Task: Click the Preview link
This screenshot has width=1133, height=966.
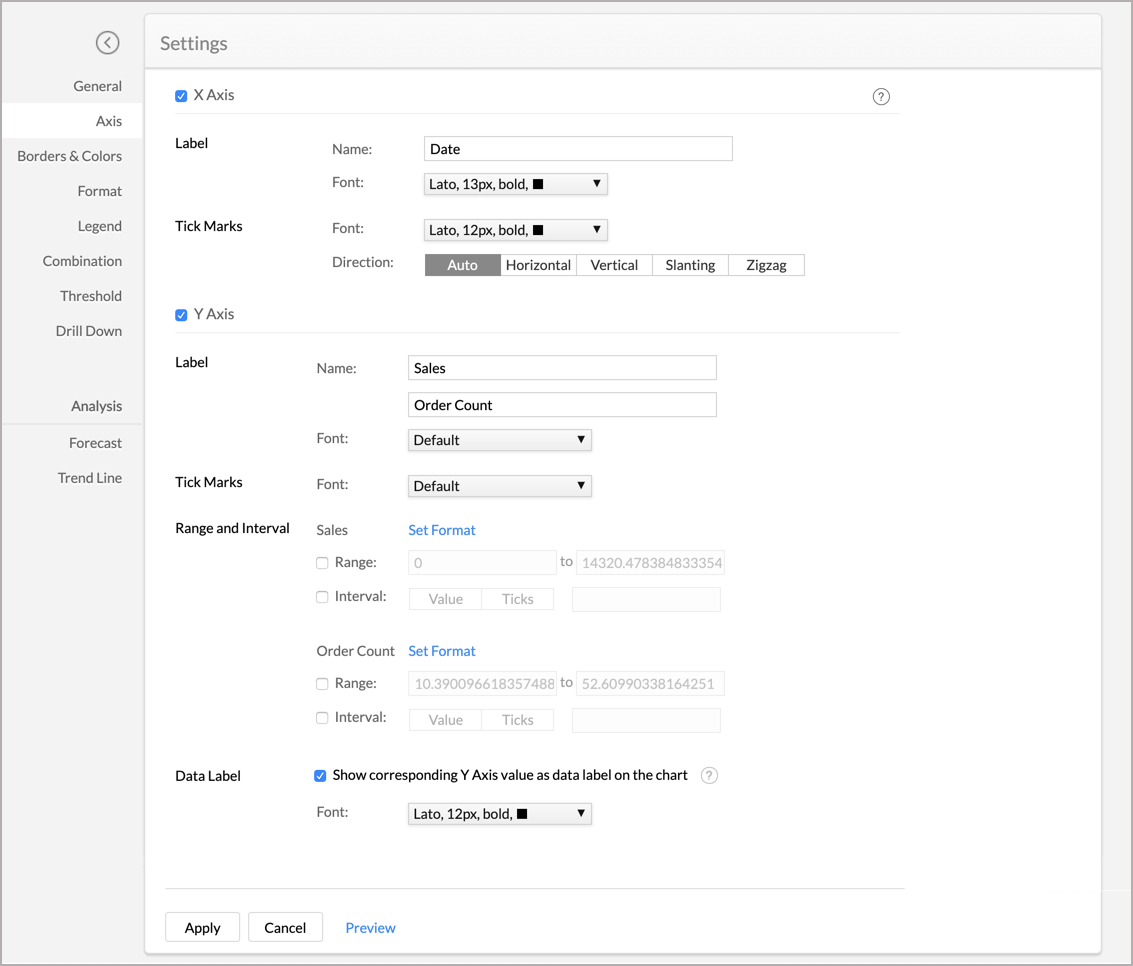Action: click(x=370, y=927)
